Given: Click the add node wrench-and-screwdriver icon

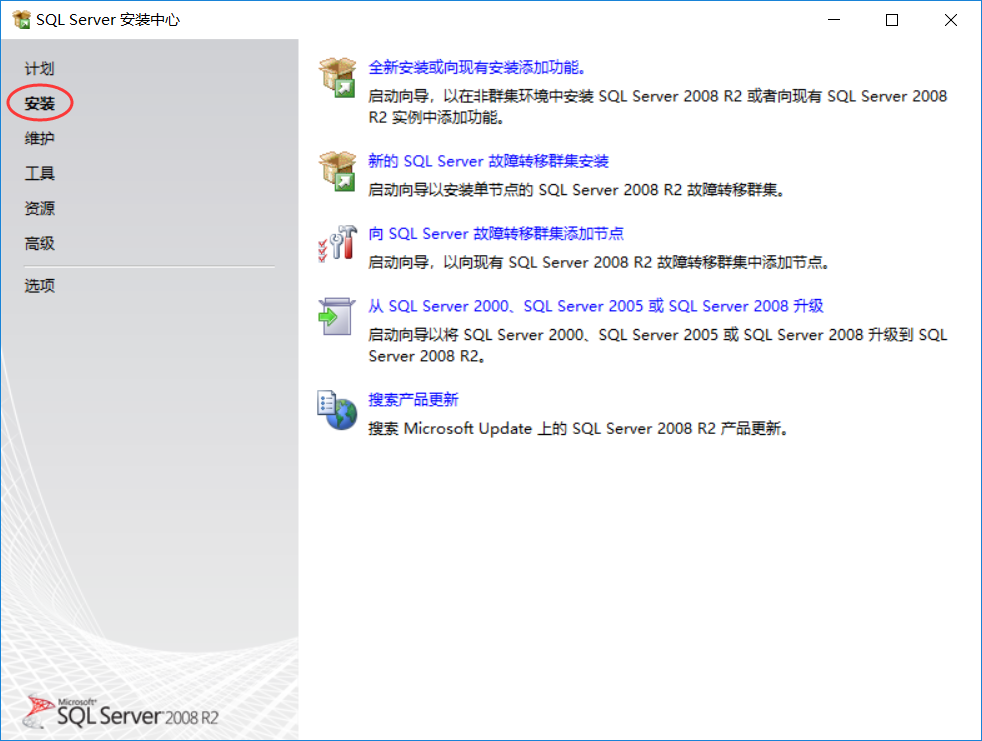Looking at the screenshot, I should point(337,241).
